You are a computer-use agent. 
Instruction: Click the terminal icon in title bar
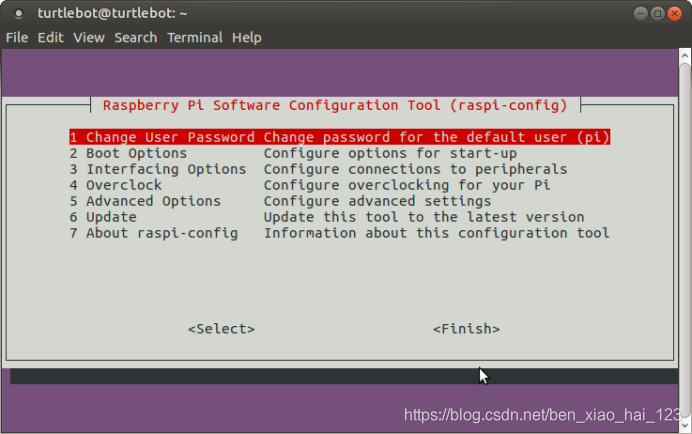[x=18, y=14]
